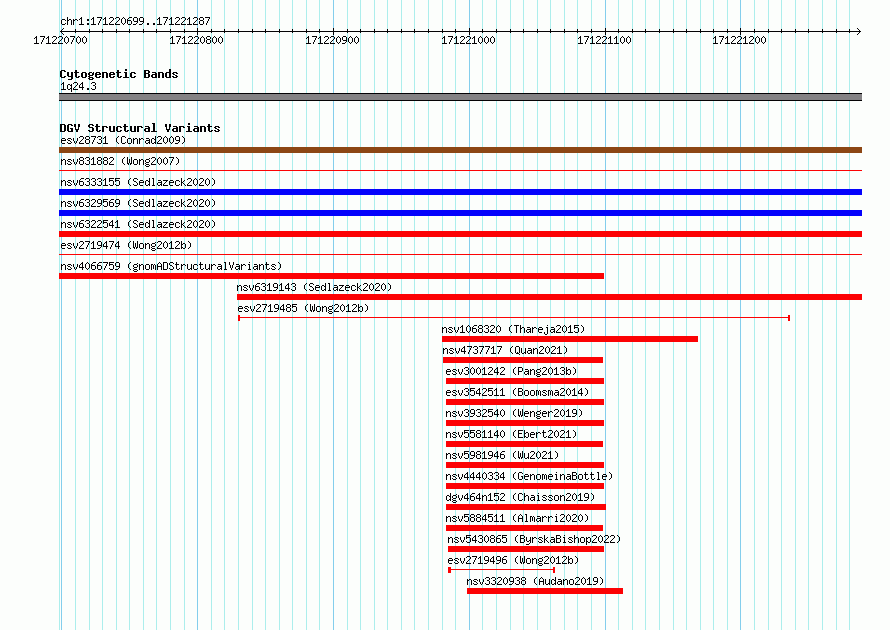This screenshot has height=630, width=890.
Task: Select the red nsv6322541 variant bar
Action: coord(460,234)
